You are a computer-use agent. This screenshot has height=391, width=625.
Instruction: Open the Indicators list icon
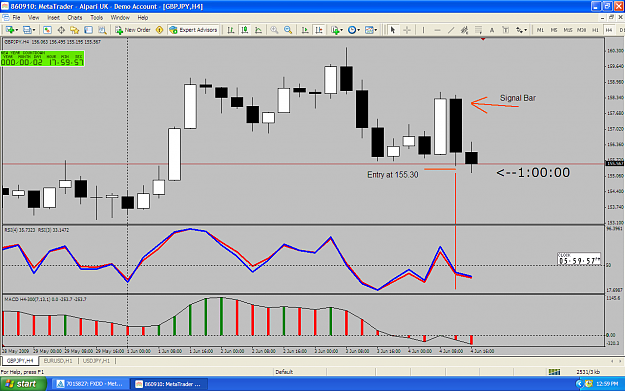click(x=334, y=30)
